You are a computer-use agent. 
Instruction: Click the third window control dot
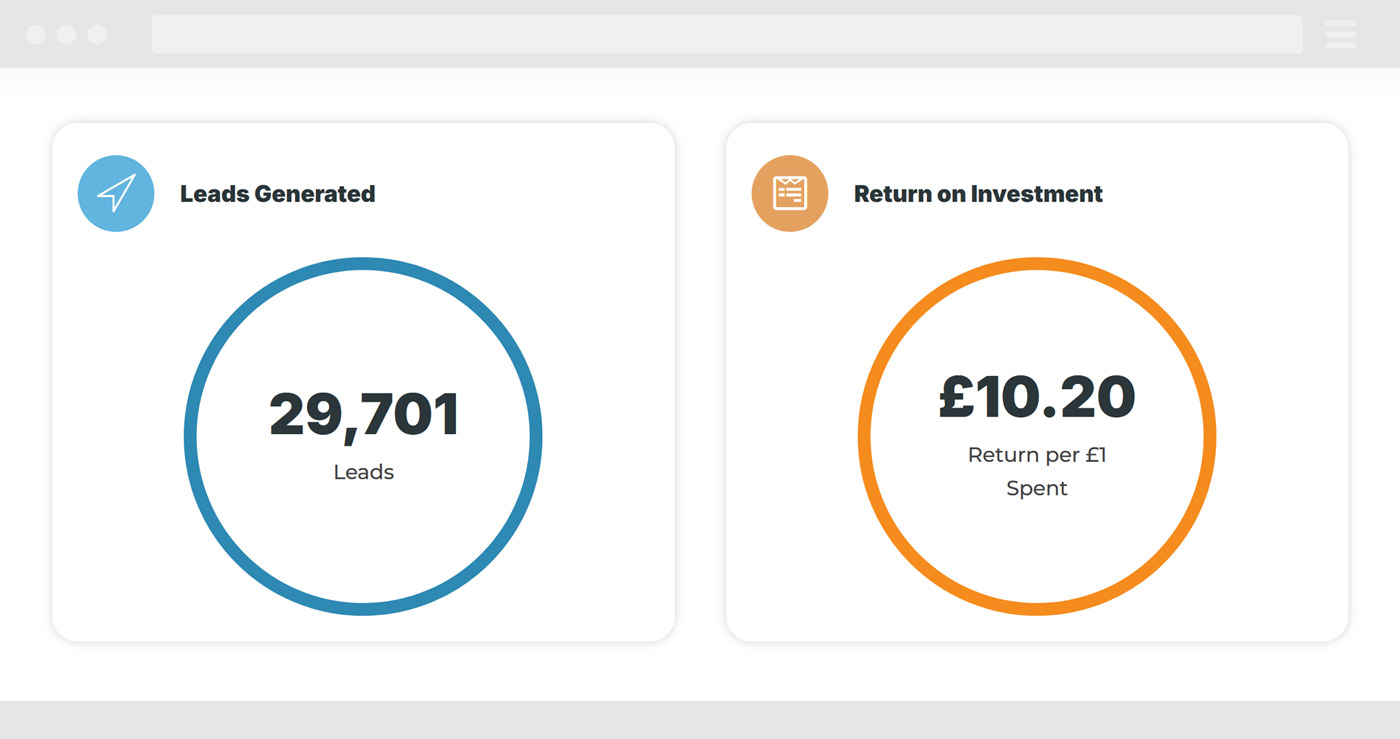97,34
